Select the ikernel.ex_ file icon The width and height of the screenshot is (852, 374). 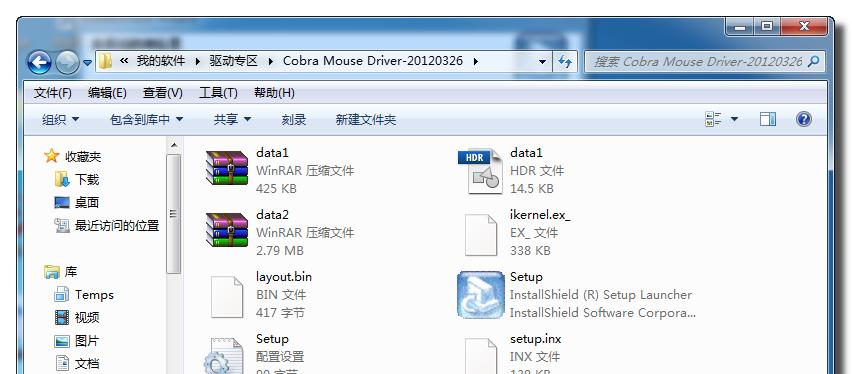click(481, 235)
